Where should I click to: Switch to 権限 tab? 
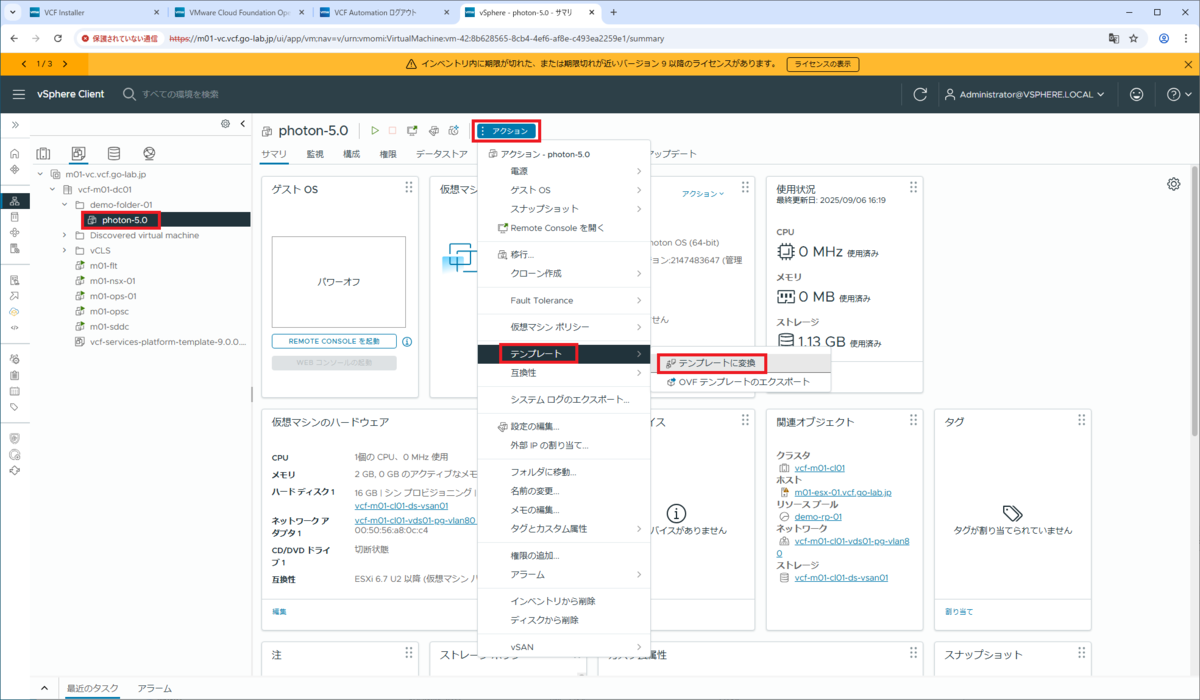click(x=388, y=154)
